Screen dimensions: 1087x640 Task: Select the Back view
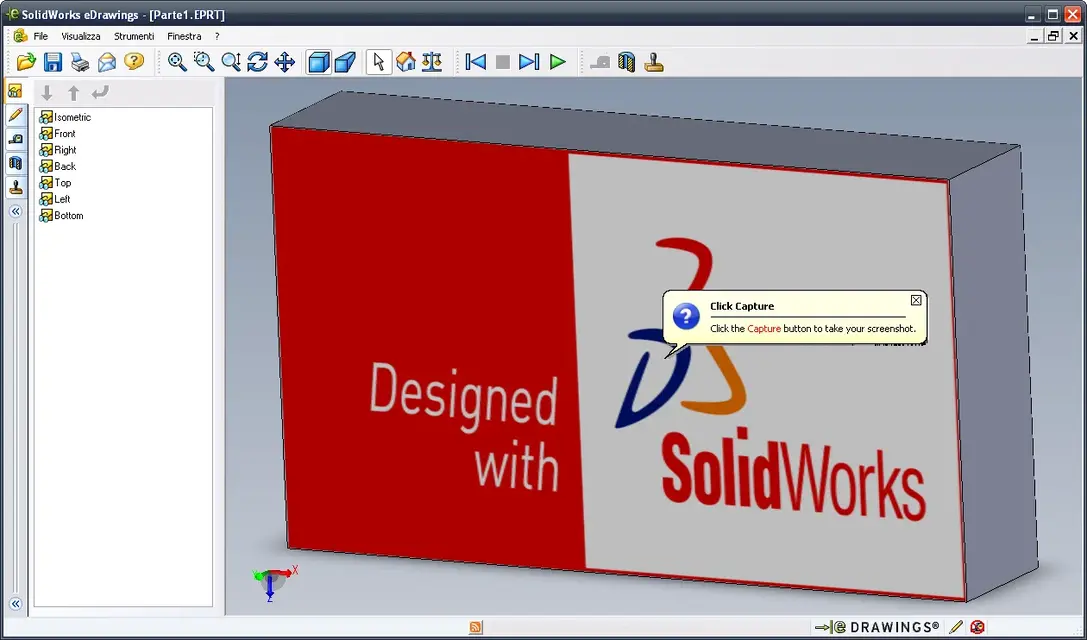coord(58,166)
